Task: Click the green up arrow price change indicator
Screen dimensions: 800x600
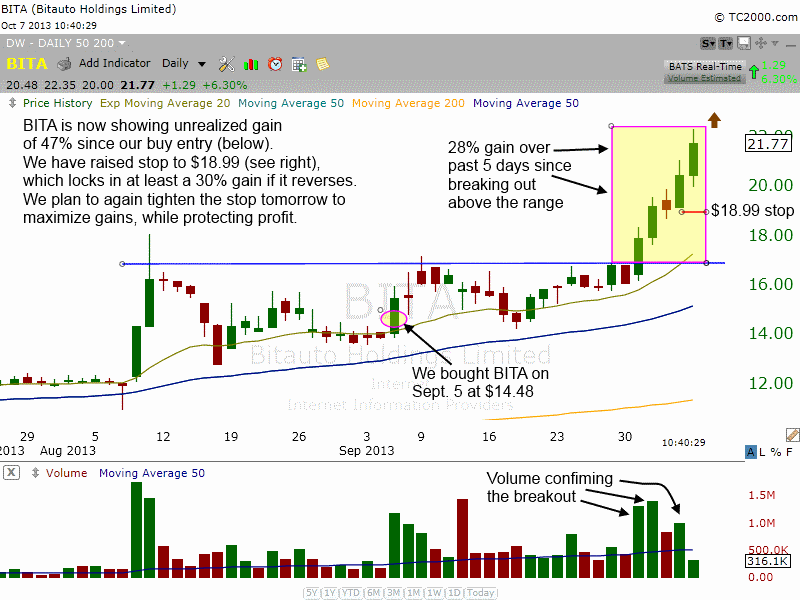Action: pyautogui.click(x=754, y=71)
